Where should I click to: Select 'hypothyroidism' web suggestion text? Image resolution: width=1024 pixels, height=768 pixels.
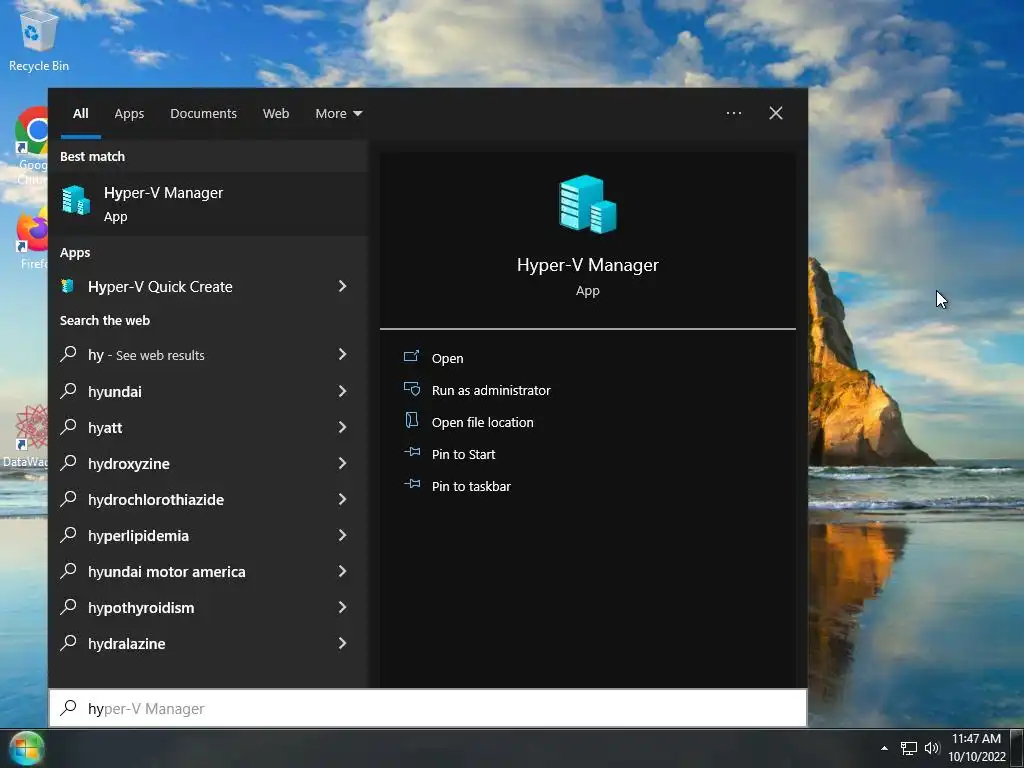[140, 608]
